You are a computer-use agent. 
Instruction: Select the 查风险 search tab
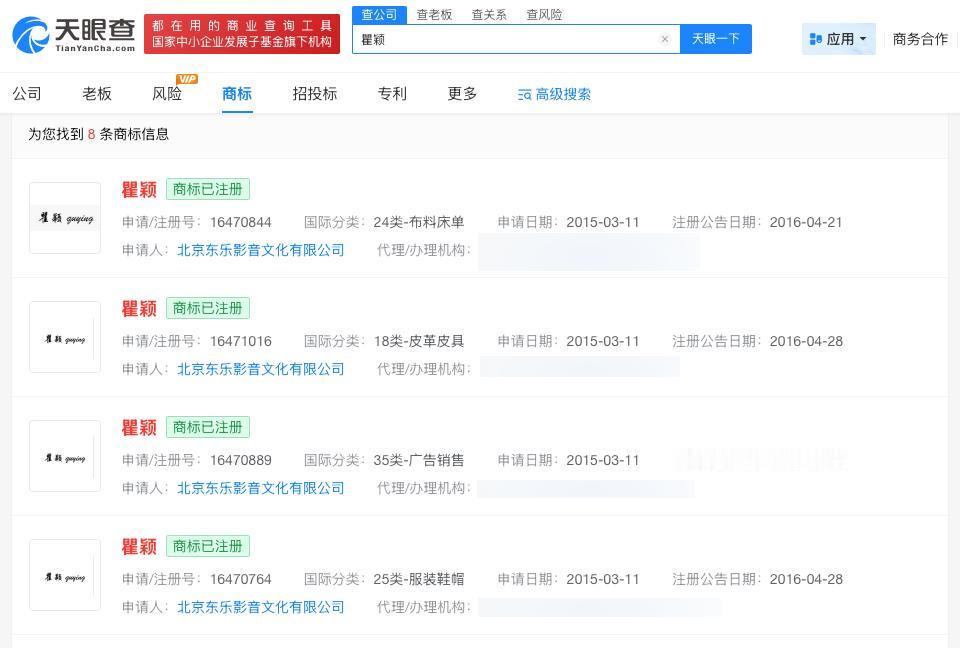[x=544, y=15]
